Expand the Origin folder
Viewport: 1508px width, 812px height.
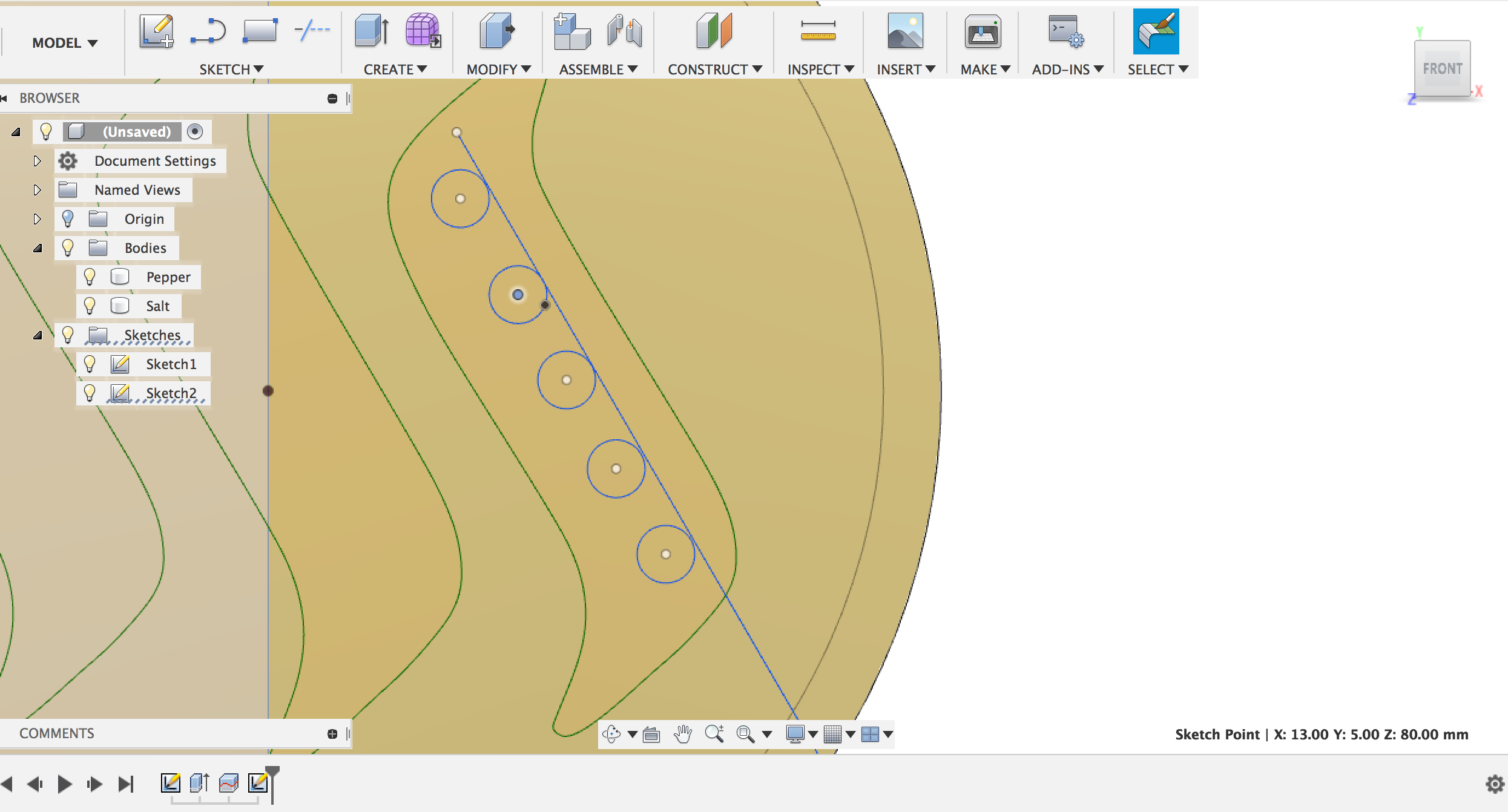[37, 219]
